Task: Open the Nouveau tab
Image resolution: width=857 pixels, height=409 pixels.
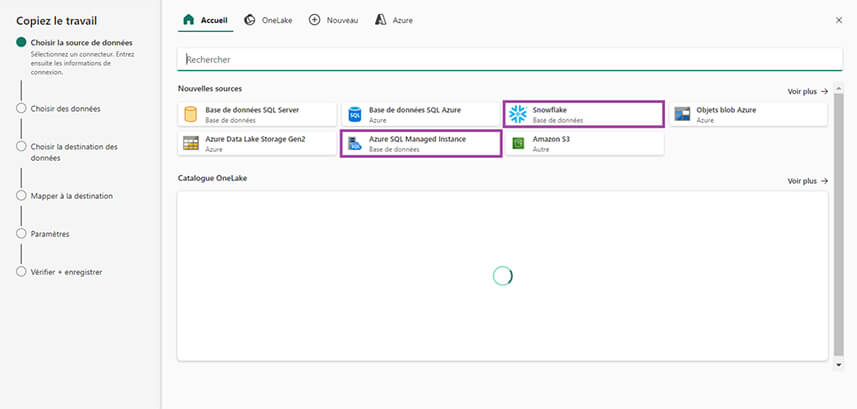Action: tap(333, 20)
